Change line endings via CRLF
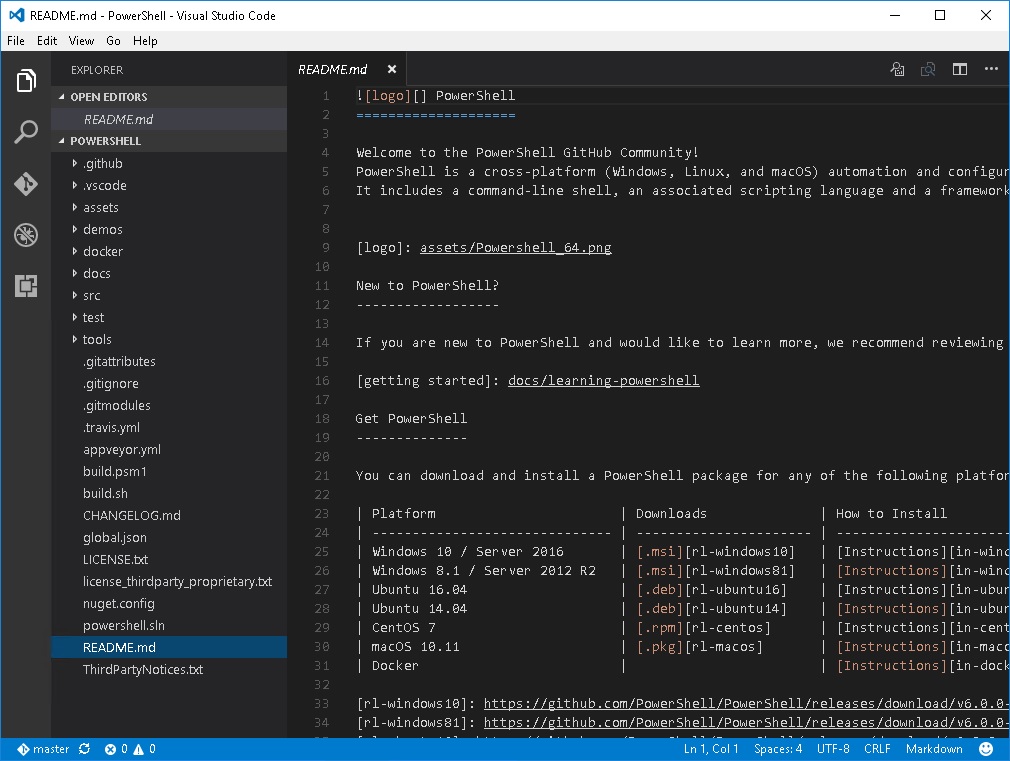The width and height of the screenshot is (1010, 761). pos(877,749)
